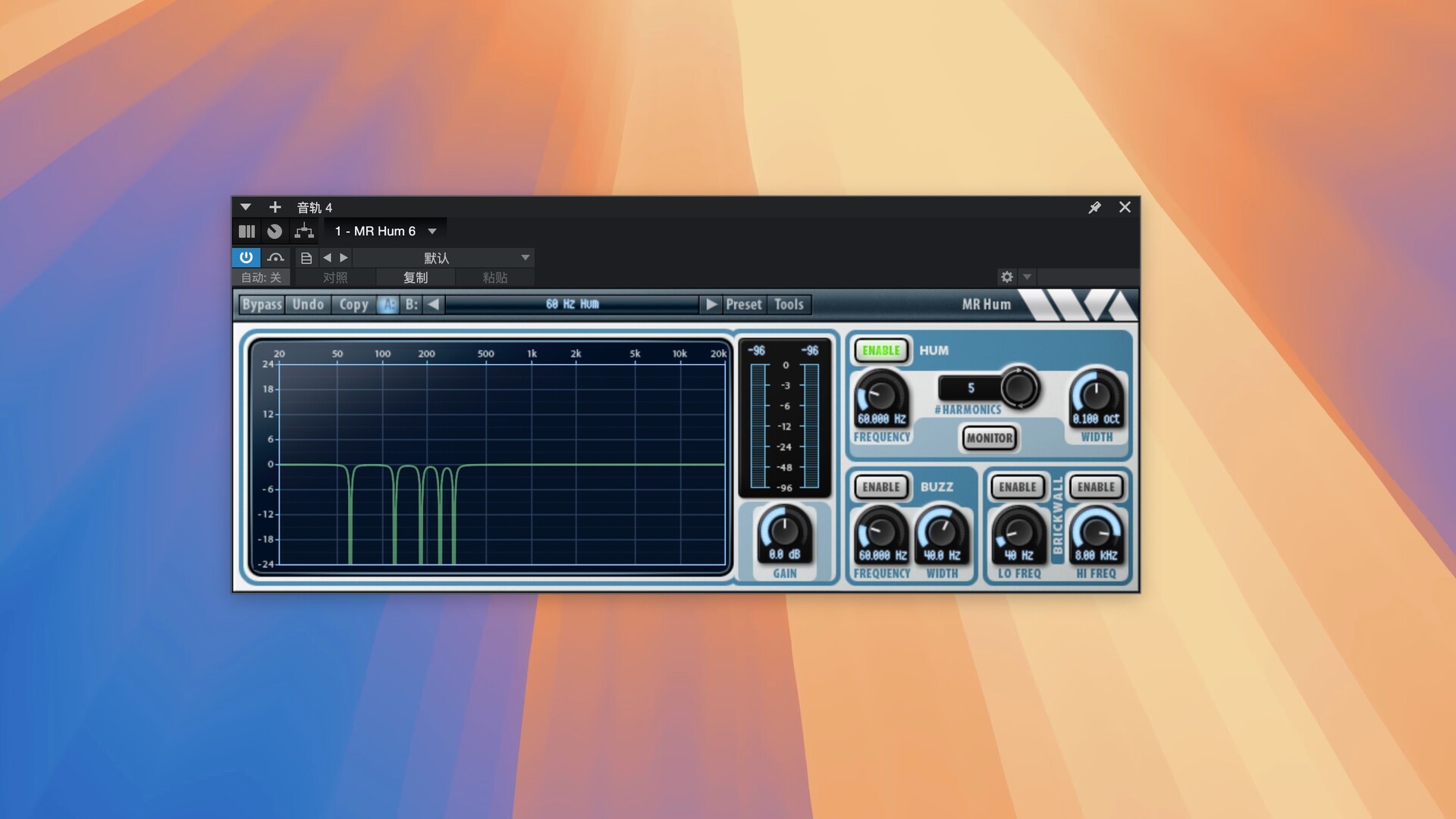Open the Tools menu

[x=789, y=304]
